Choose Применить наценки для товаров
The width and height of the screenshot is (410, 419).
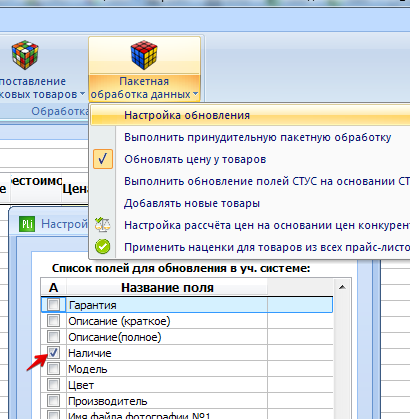point(250,247)
